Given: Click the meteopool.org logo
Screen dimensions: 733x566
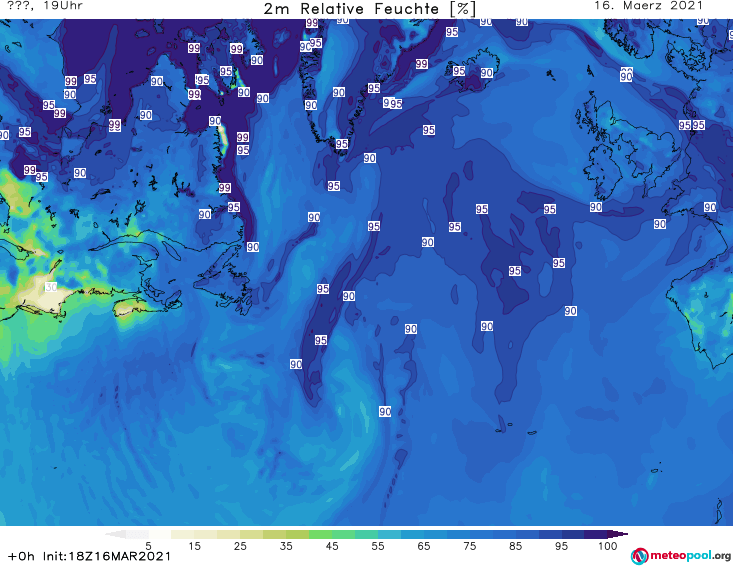Looking at the screenshot, I should coord(681,556).
